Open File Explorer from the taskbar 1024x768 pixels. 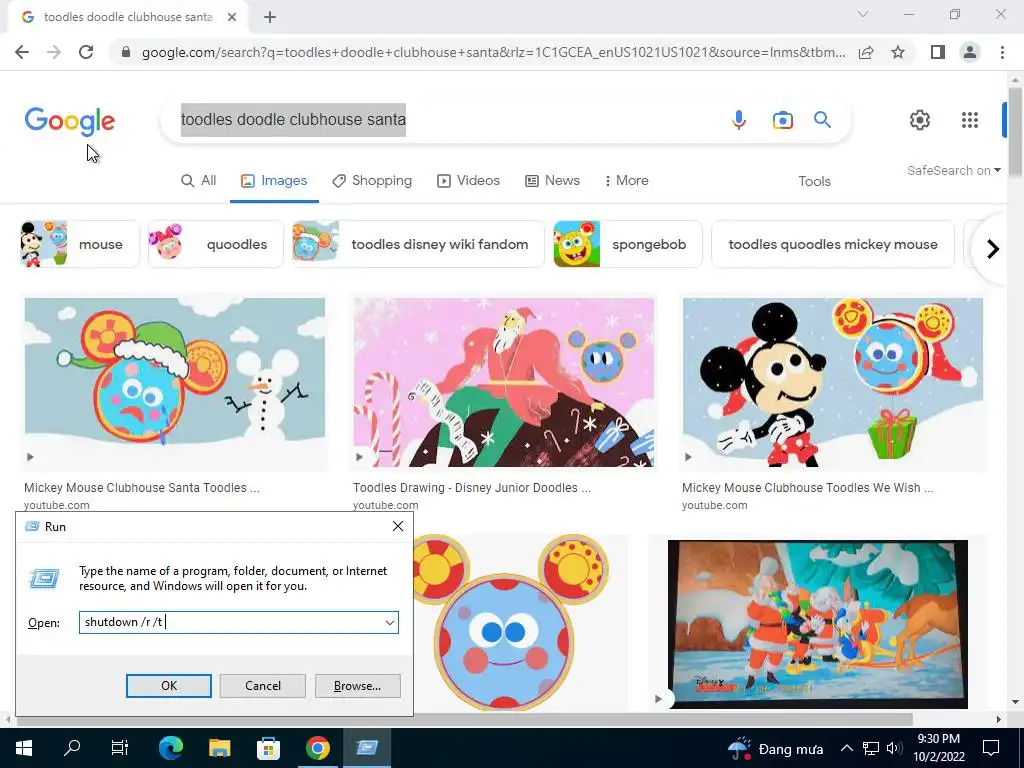219,748
